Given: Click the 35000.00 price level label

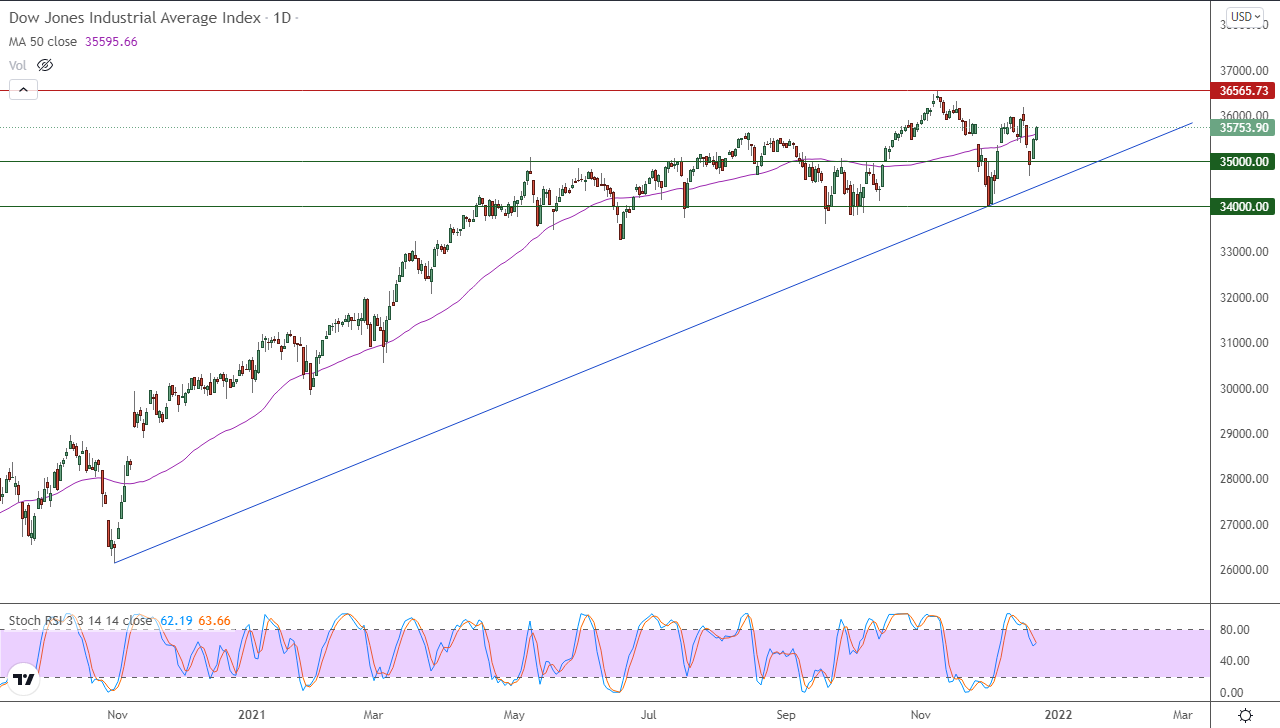Looking at the screenshot, I should pyautogui.click(x=1245, y=161).
